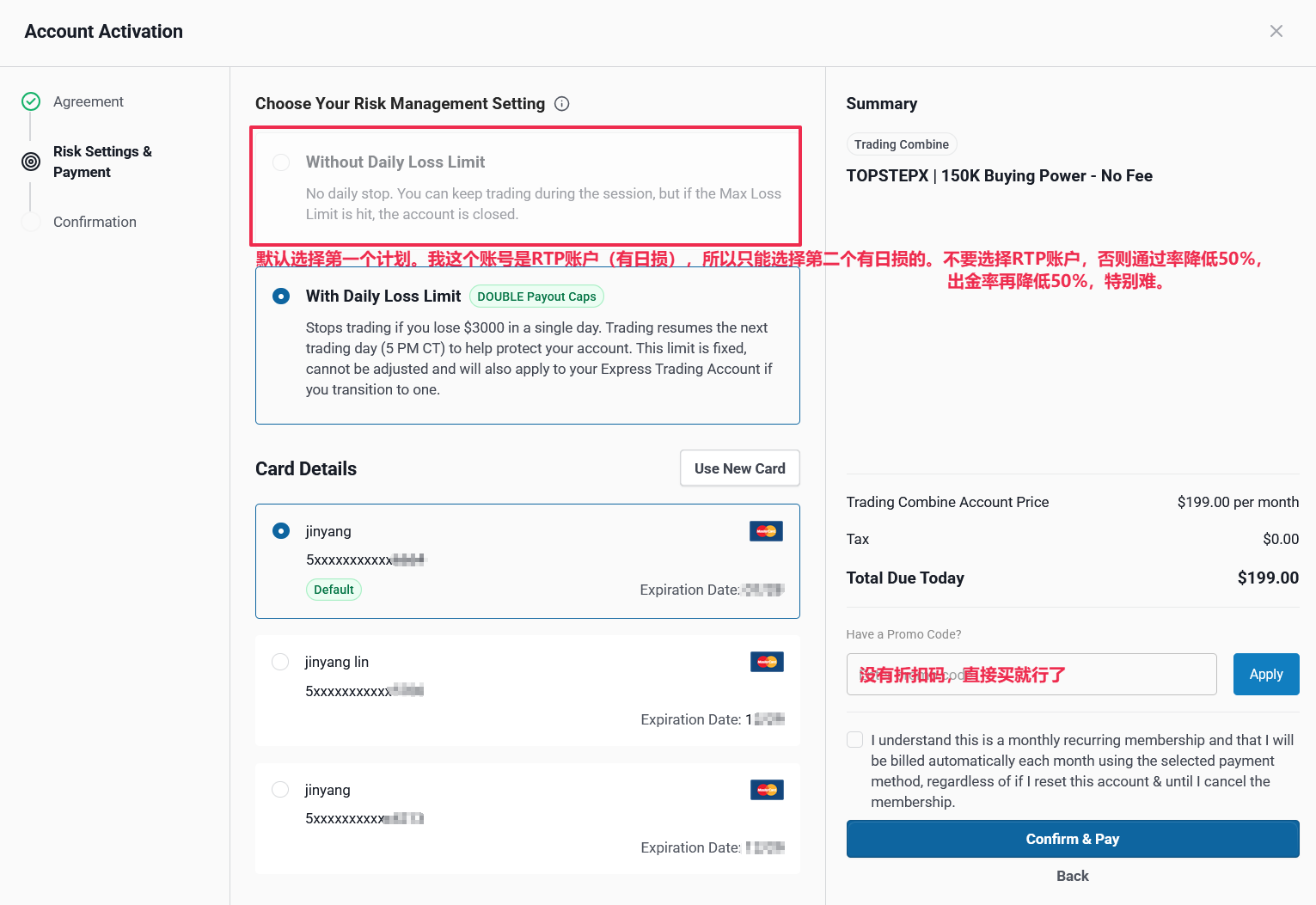1316x905 pixels.
Task: Click the Tax value $0.00
Action: (x=1281, y=539)
